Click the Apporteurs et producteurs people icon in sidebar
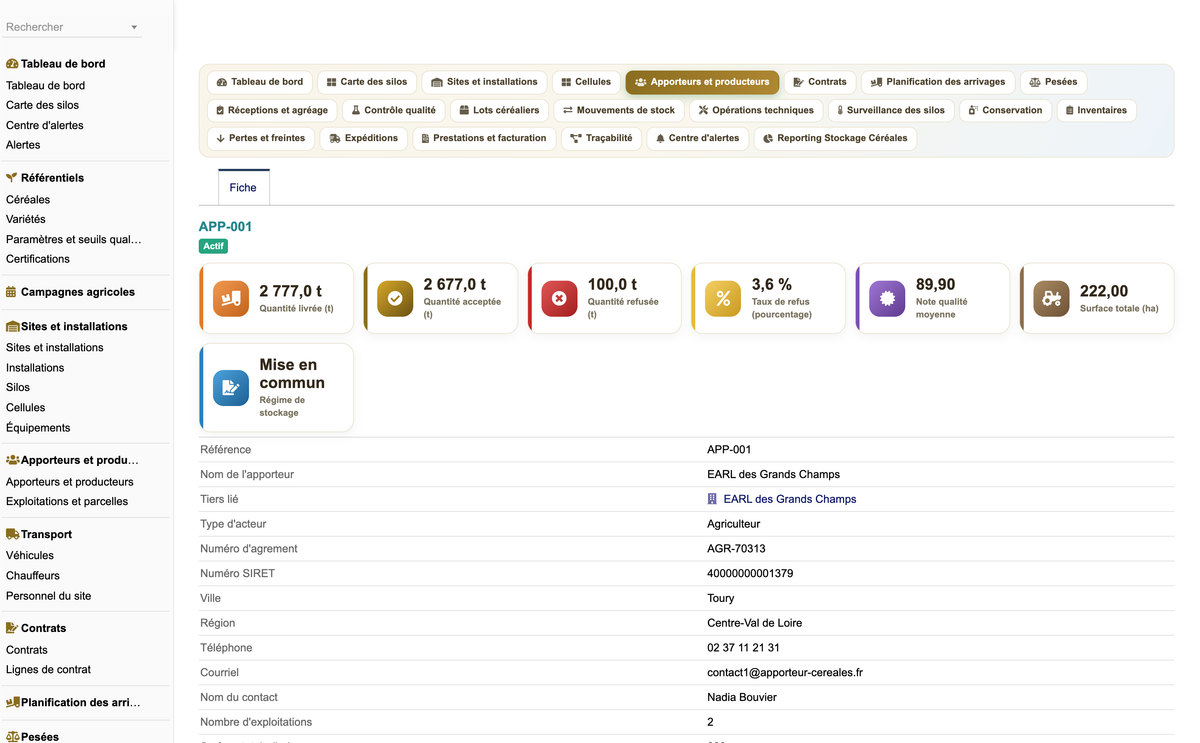Viewport: 1200px width, 743px height. [x=13, y=460]
